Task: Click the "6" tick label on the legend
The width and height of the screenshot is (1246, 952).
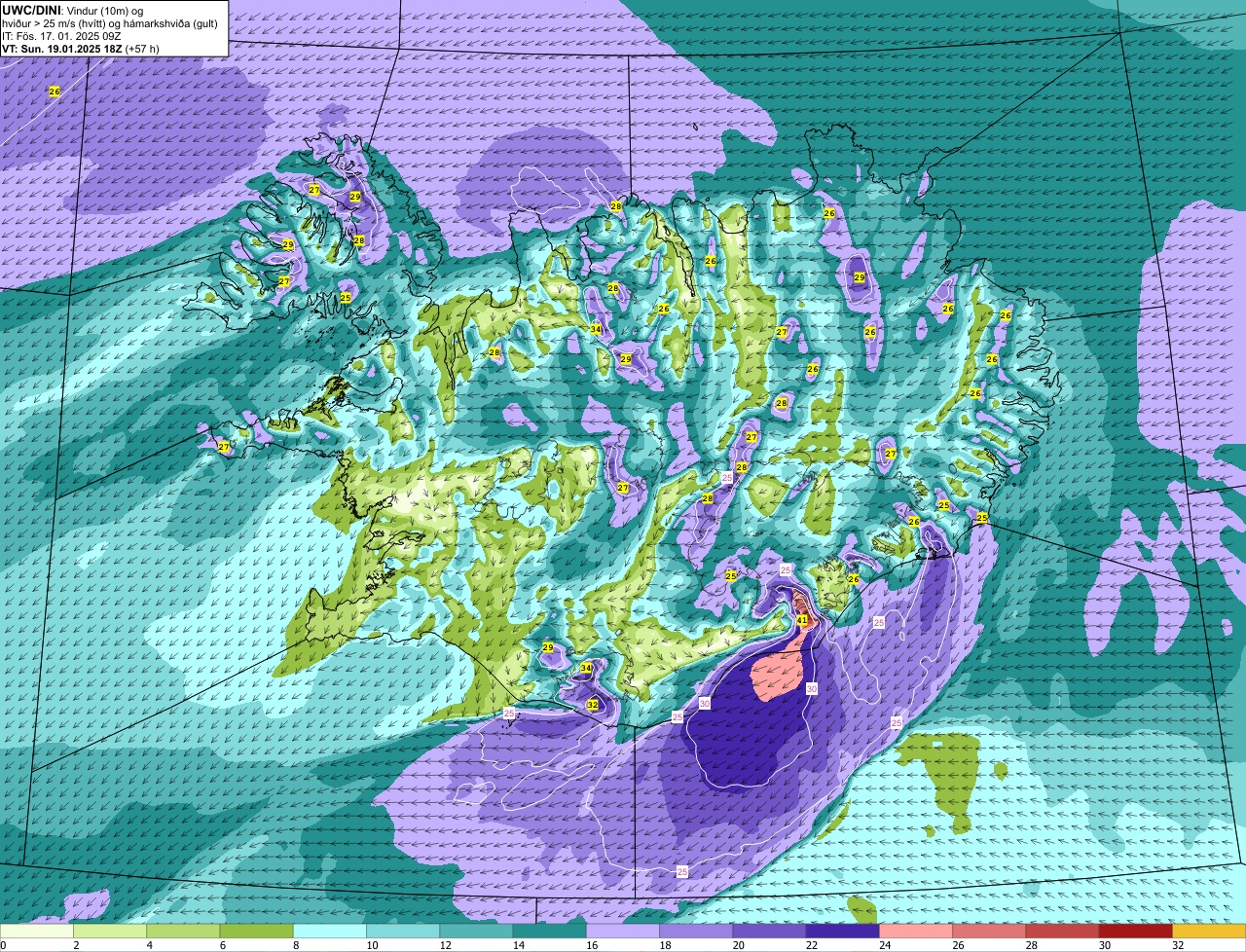Action: pos(221,945)
